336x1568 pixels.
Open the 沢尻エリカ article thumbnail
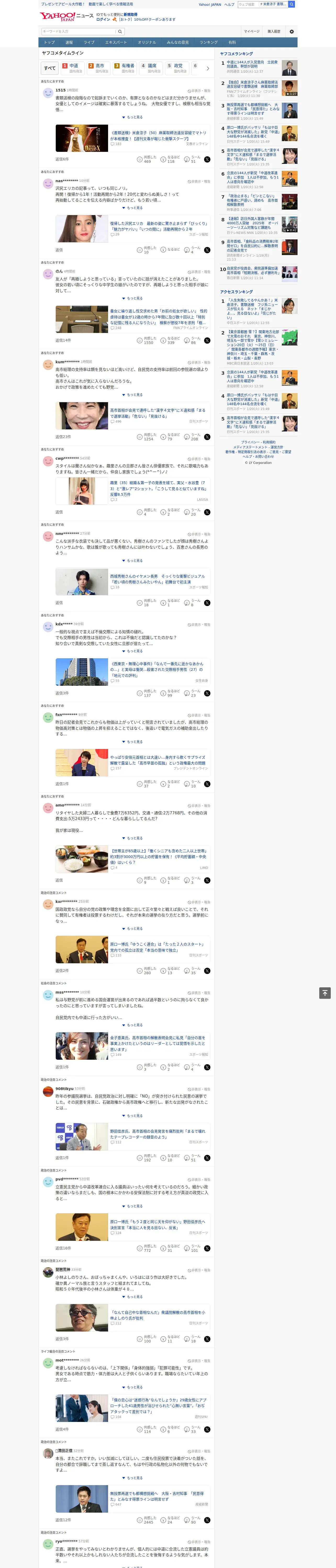[x=82, y=229]
